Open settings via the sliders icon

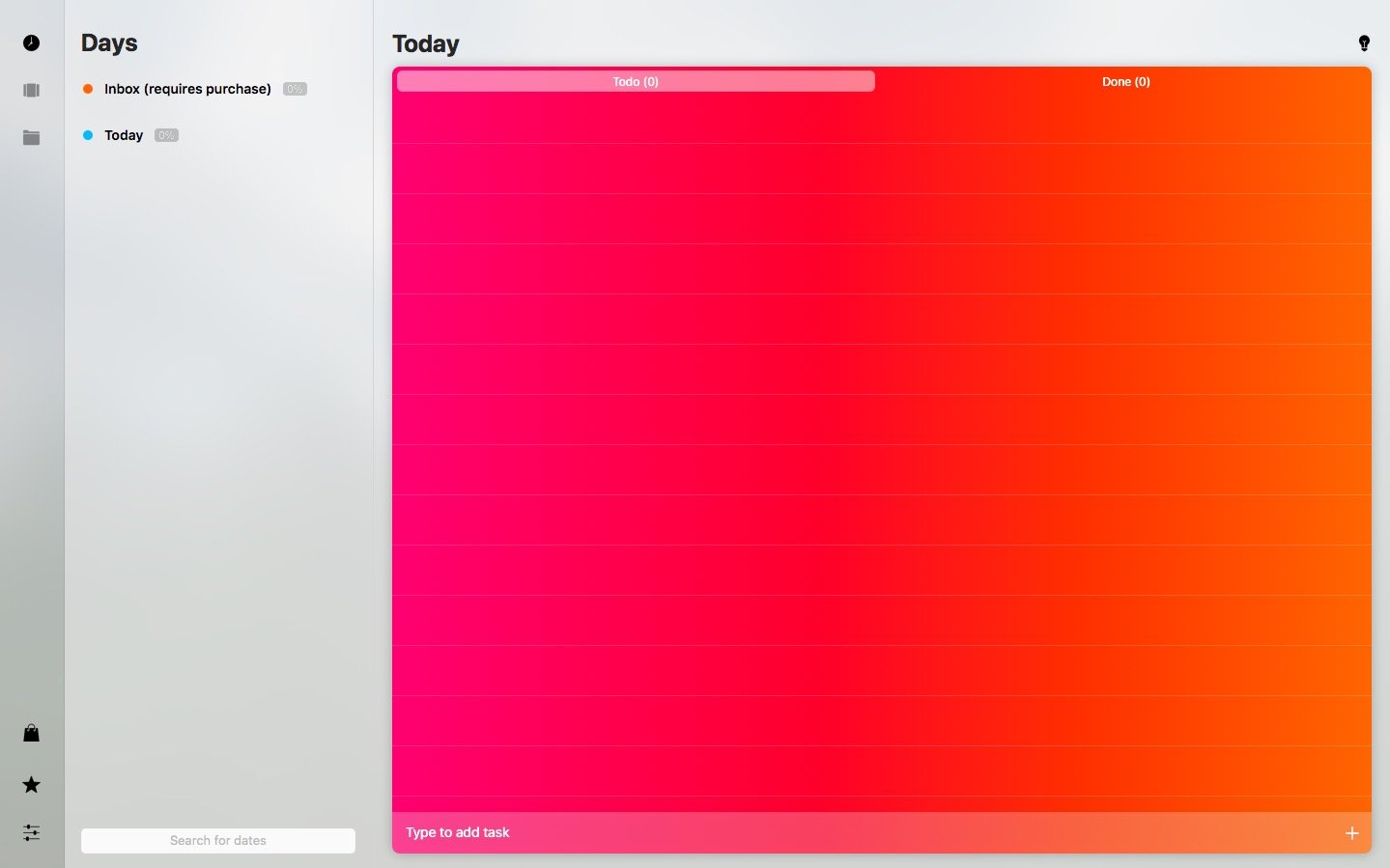click(x=31, y=832)
